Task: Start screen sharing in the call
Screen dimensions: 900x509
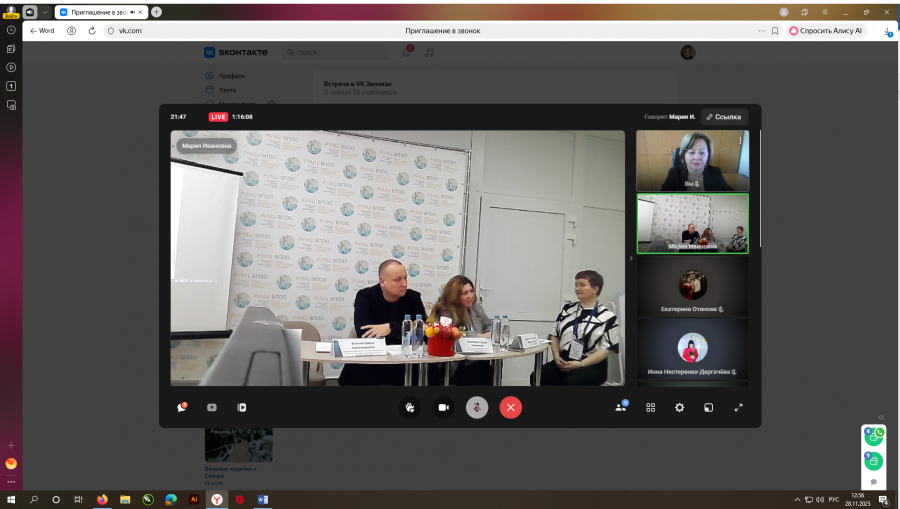Action: coord(241,407)
